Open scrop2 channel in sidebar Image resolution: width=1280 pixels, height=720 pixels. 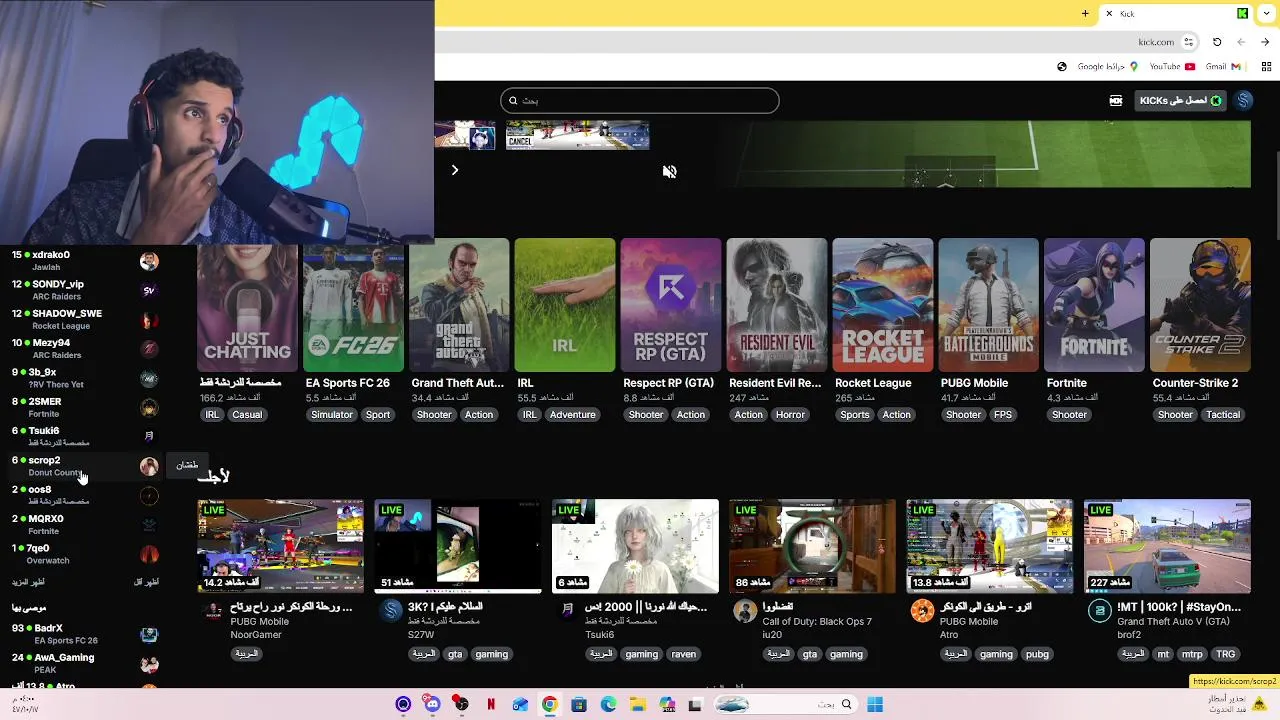[85, 466]
